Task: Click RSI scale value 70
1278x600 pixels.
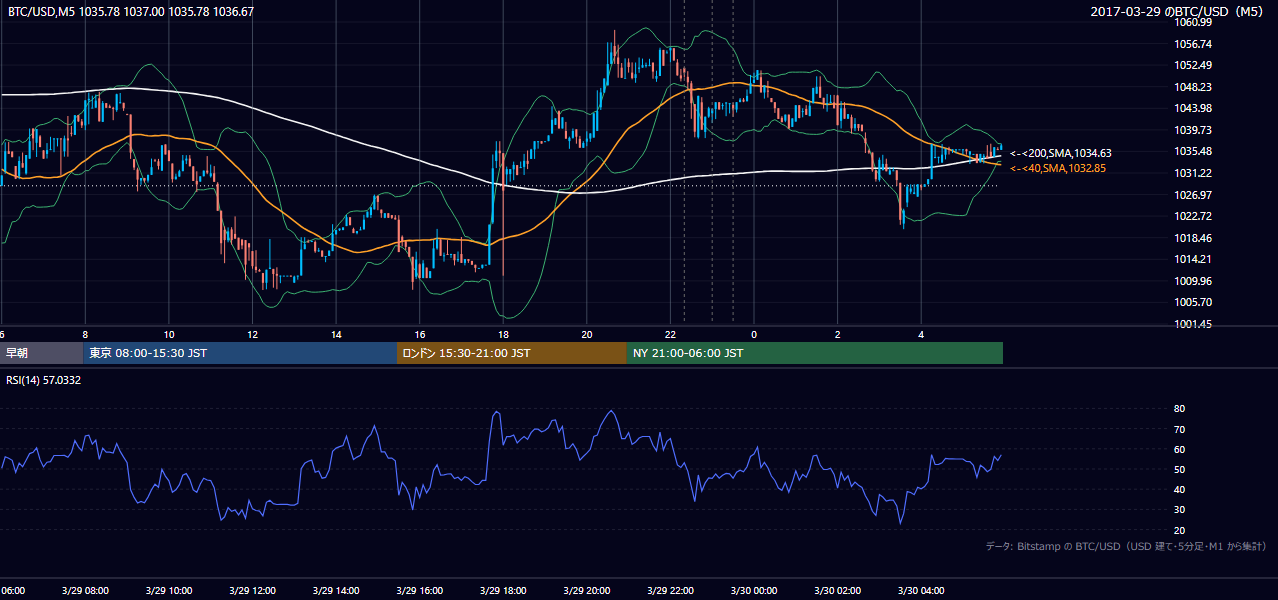Action: tap(1180, 429)
